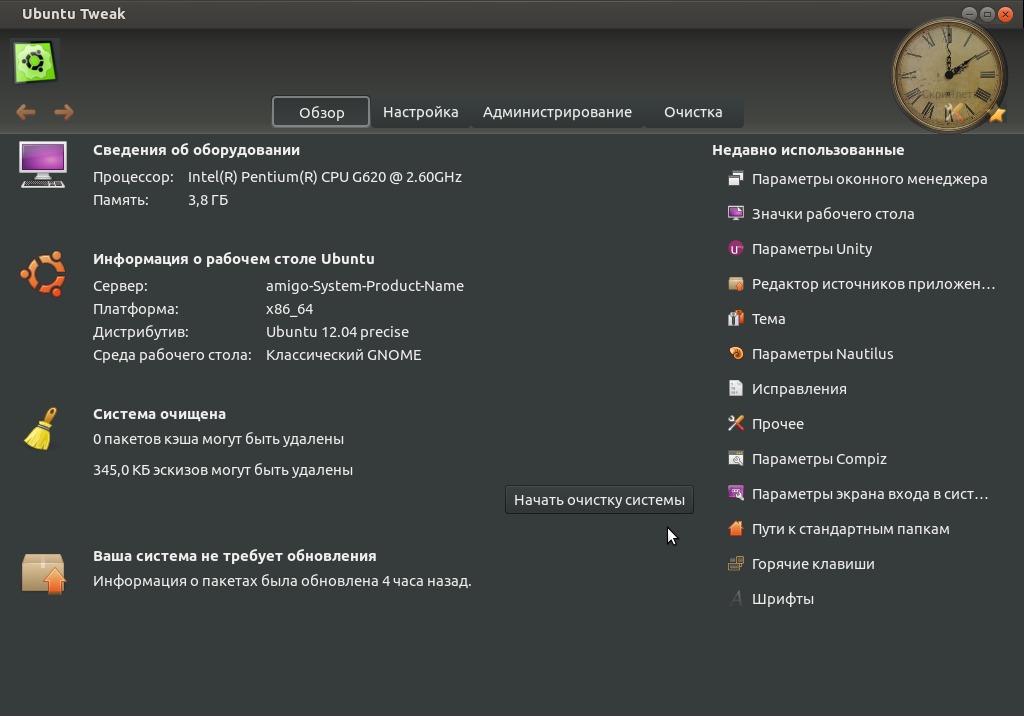Click the yellow broom cleanup icon
This screenshot has height=716, width=1024.
coord(42,429)
